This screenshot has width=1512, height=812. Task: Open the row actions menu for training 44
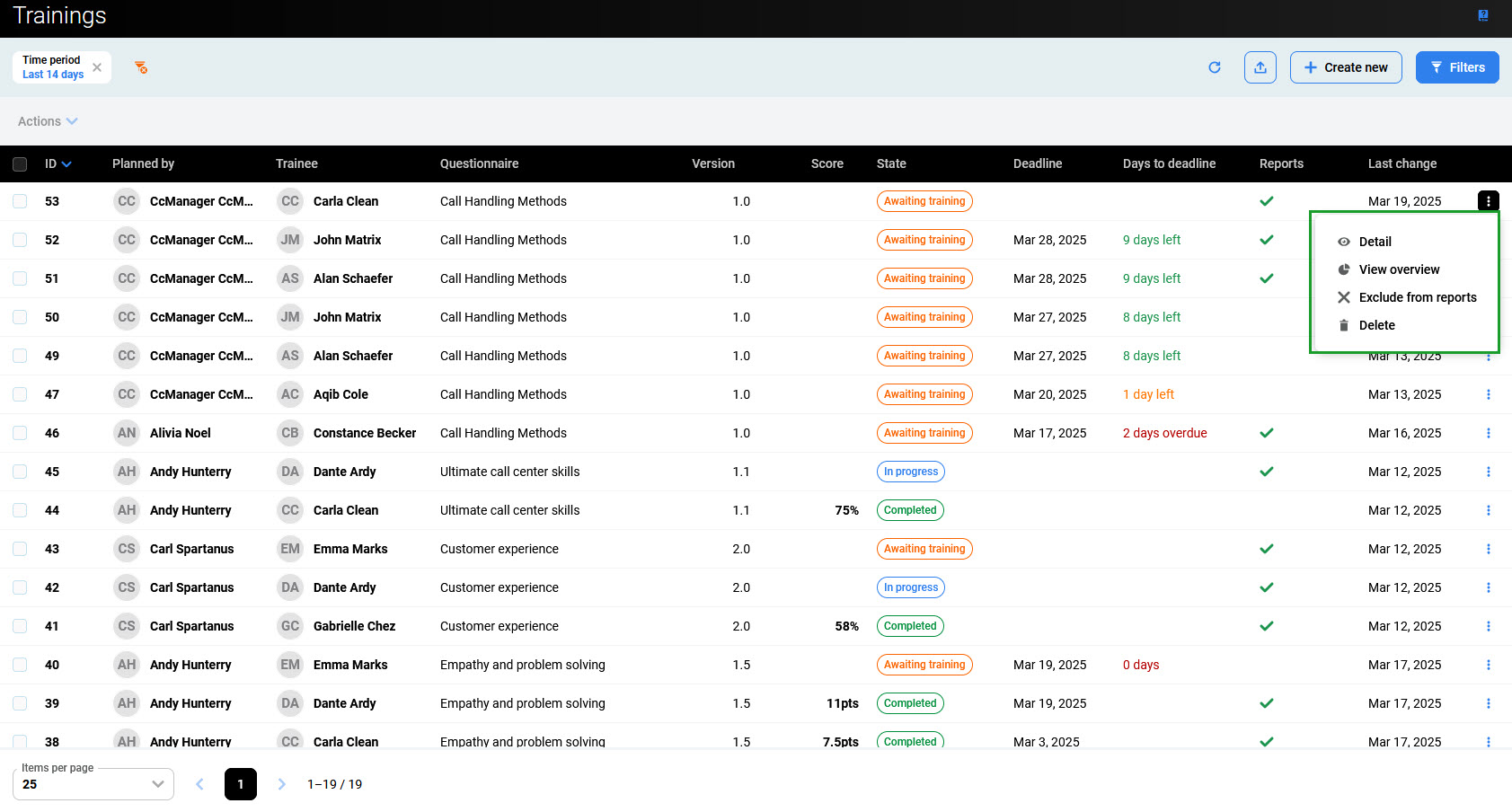click(x=1488, y=510)
